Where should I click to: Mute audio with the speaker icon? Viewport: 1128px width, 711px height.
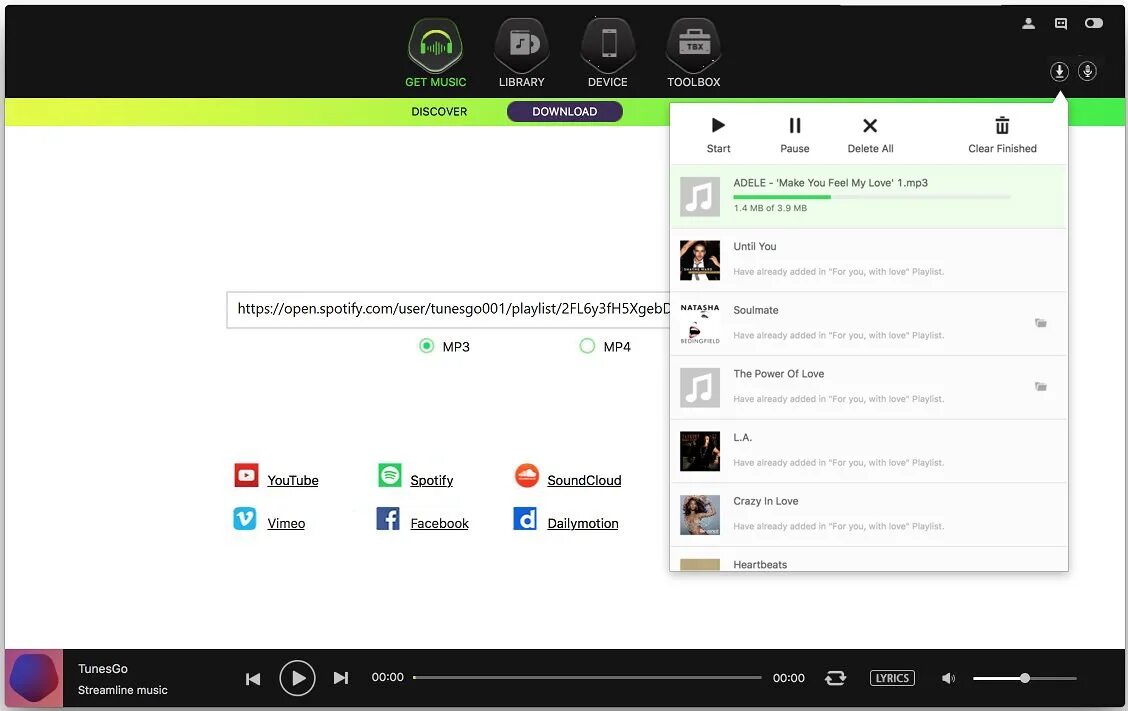[948, 678]
